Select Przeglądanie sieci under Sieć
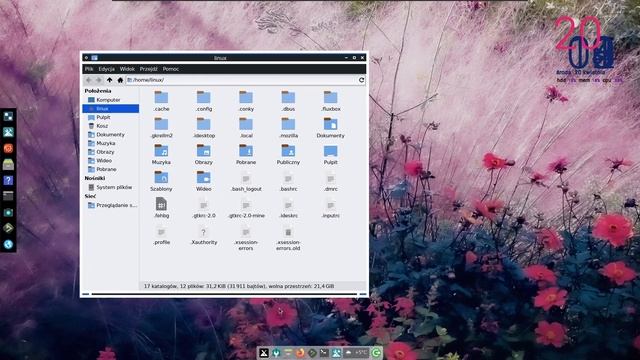This screenshot has height=360, width=640. point(111,205)
